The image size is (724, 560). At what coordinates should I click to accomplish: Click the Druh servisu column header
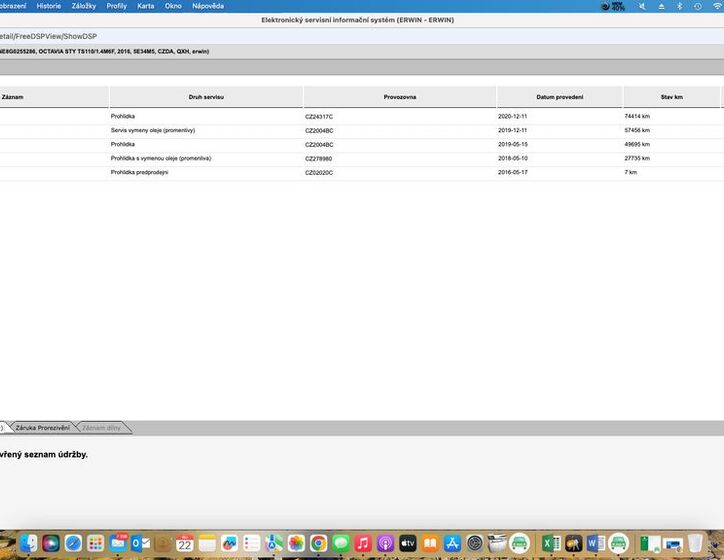pos(206,97)
